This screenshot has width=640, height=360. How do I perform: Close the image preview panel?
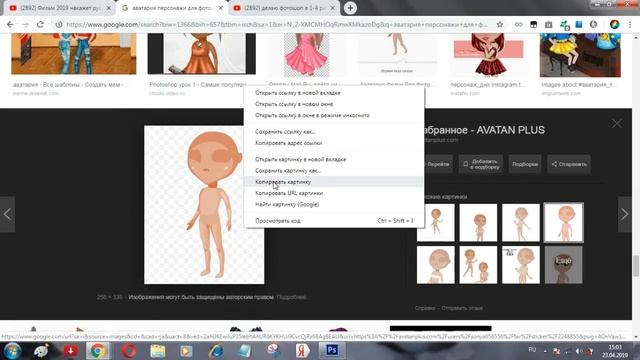pyautogui.click(x=617, y=123)
